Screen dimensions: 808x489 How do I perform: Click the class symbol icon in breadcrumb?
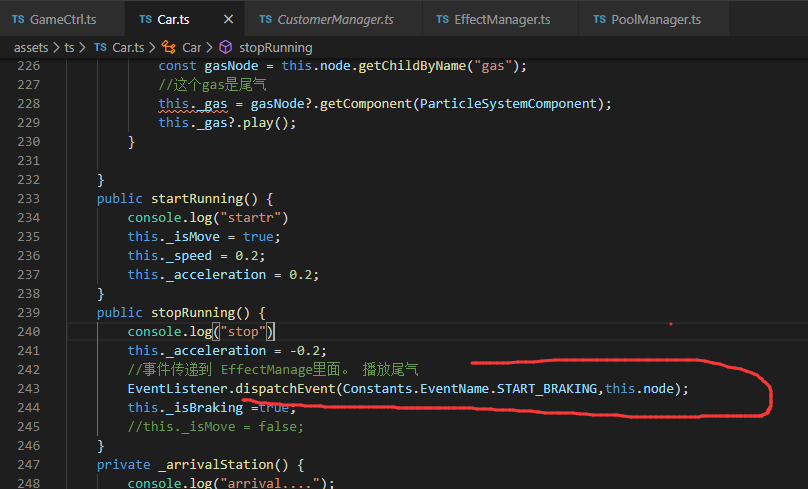(169, 47)
